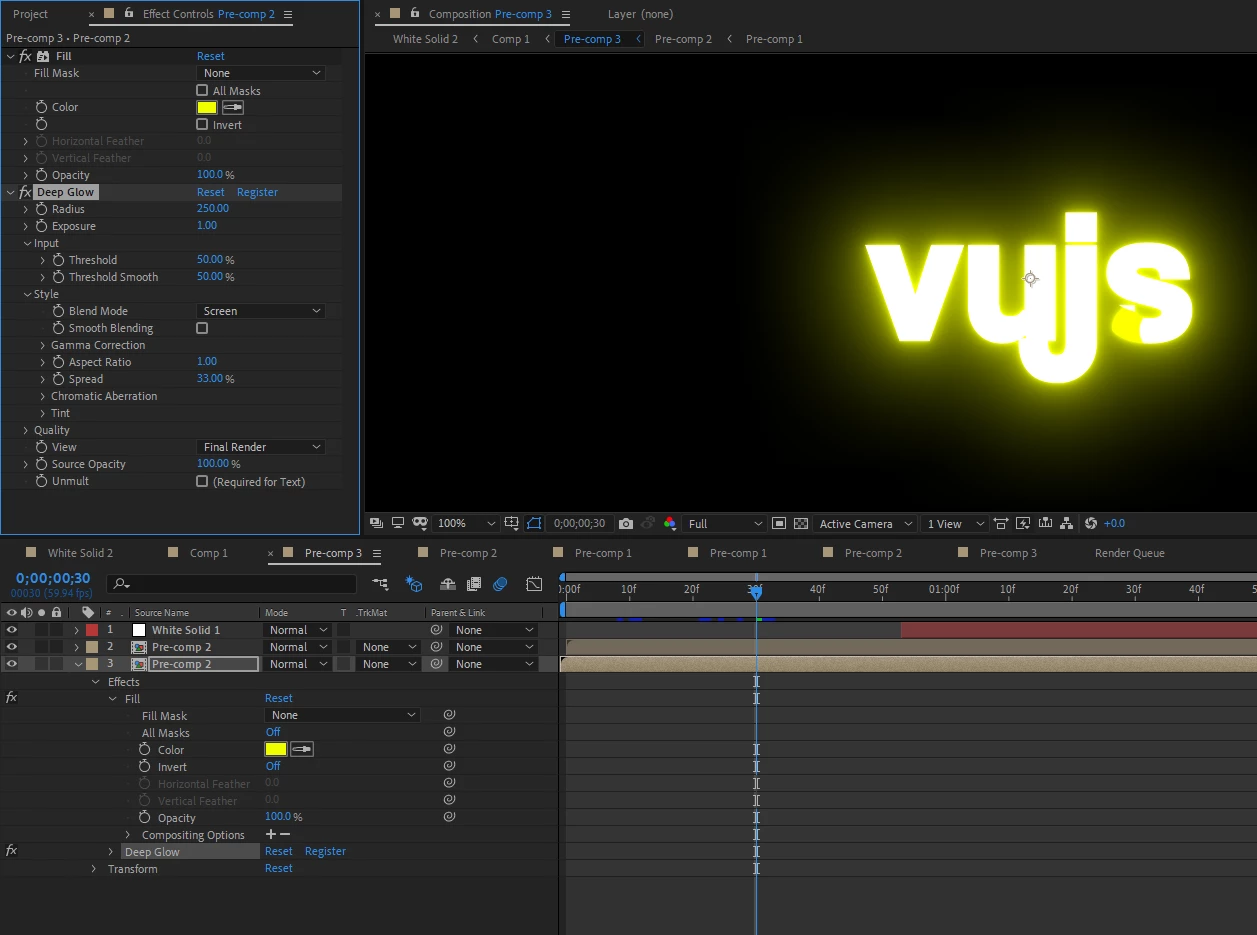The height and width of the screenshot is (935, 1257).
Task: Open the Fill Mask dropdown in Effect Controls
Action: point(261,73)
